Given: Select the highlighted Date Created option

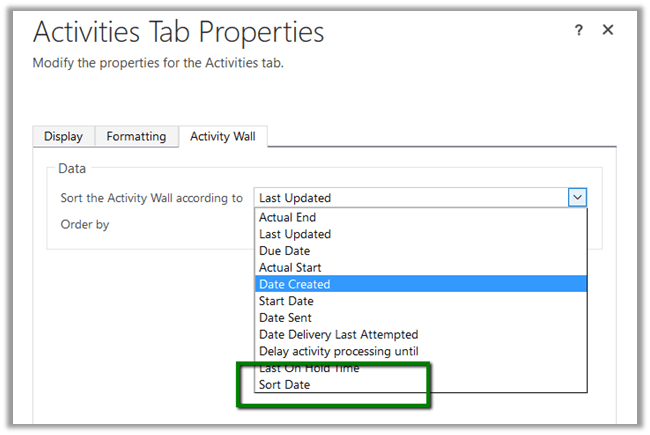Looking at the screenshot, I should click(295, 284).
